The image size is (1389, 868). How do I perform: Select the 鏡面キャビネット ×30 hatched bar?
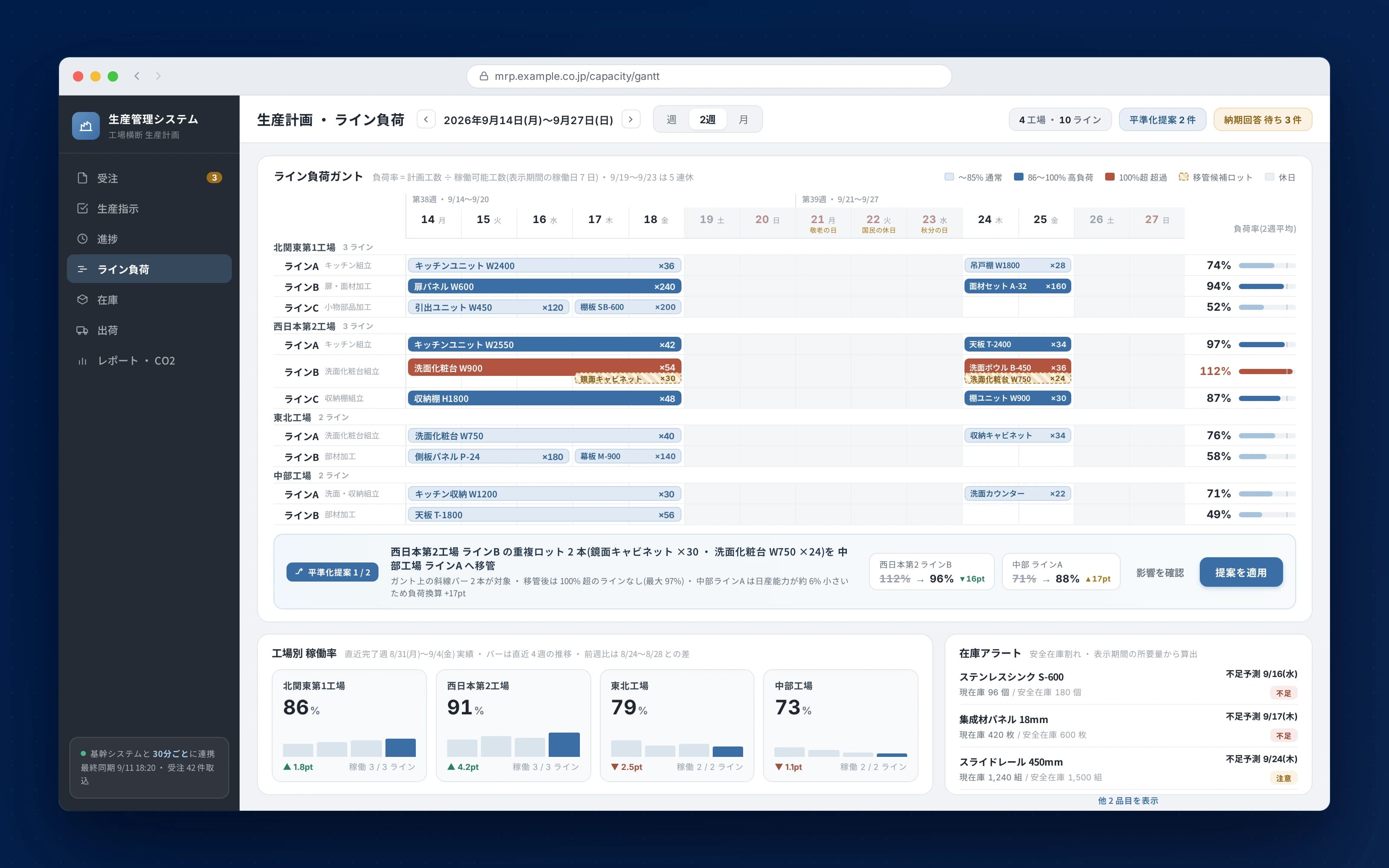627,379
